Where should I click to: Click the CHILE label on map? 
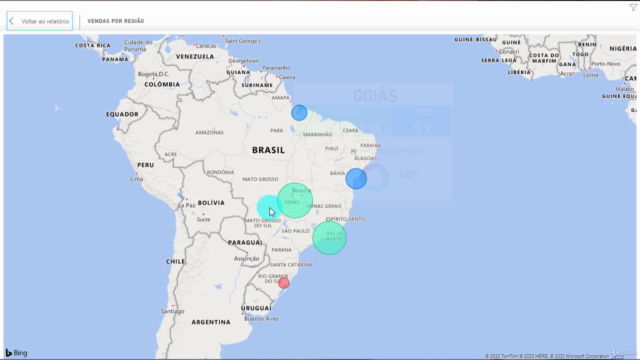click(x=175, y=261)
